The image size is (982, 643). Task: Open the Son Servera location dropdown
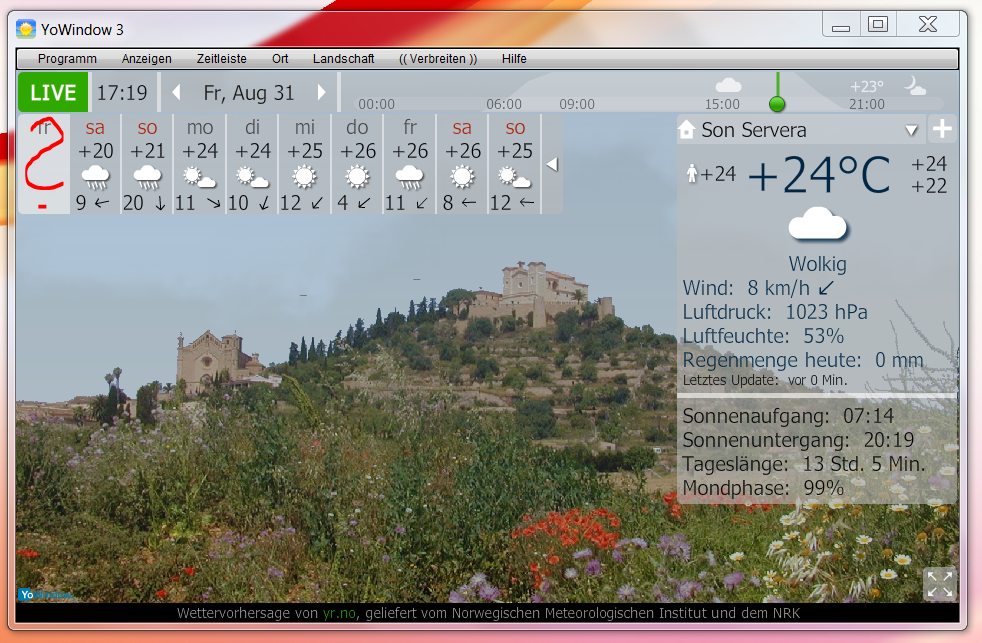911,131
